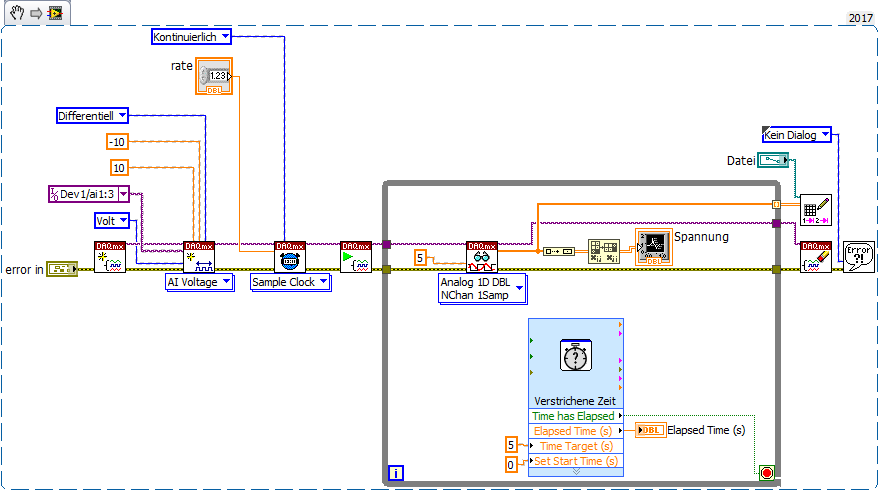The image size is (879, 491).
Task: Select the error in cluster terminal
Action: coord(62,269)
